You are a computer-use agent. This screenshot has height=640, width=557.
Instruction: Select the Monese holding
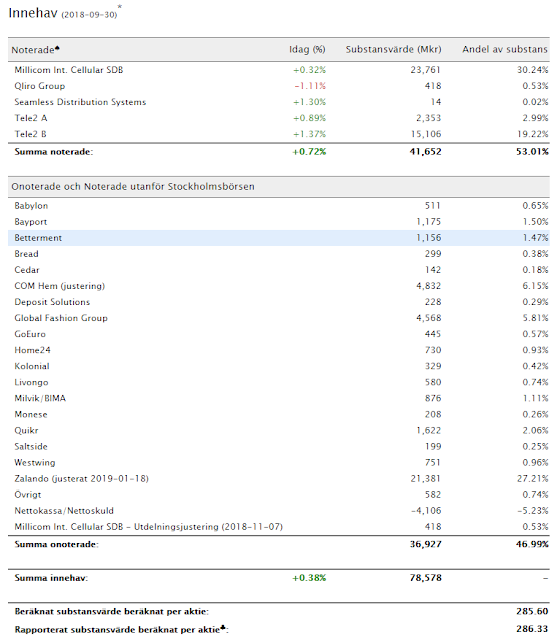tap(279, 414)
